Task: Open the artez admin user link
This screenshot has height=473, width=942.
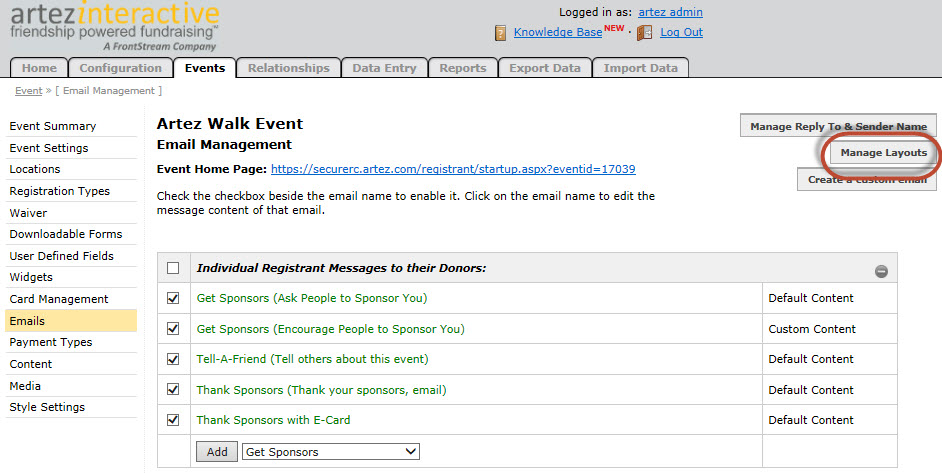Action: 670,12
